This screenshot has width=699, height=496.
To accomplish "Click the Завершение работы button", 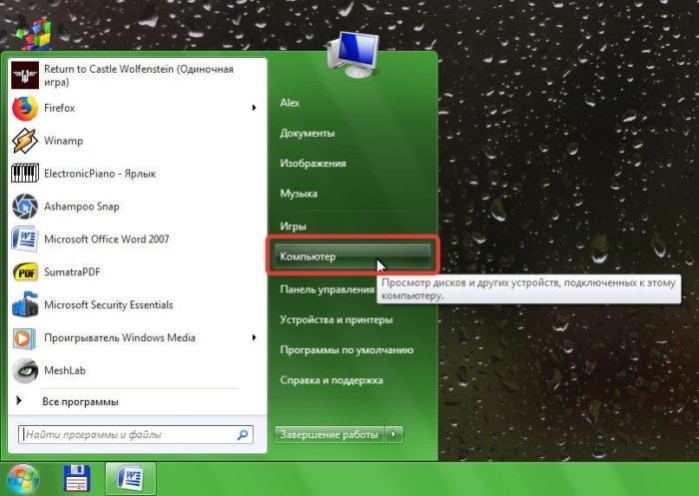I will (329, 434).
